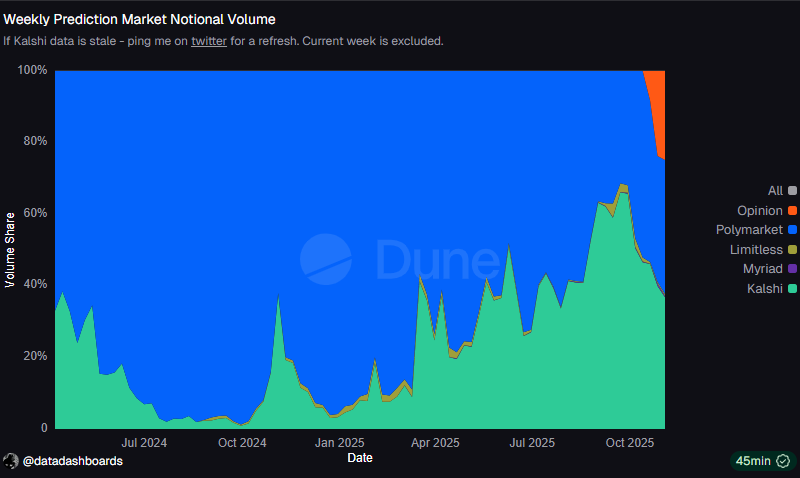Screen dimensions: 800x478
Task: Click the datadashboards avatar icon
Action: pos(12,461)
